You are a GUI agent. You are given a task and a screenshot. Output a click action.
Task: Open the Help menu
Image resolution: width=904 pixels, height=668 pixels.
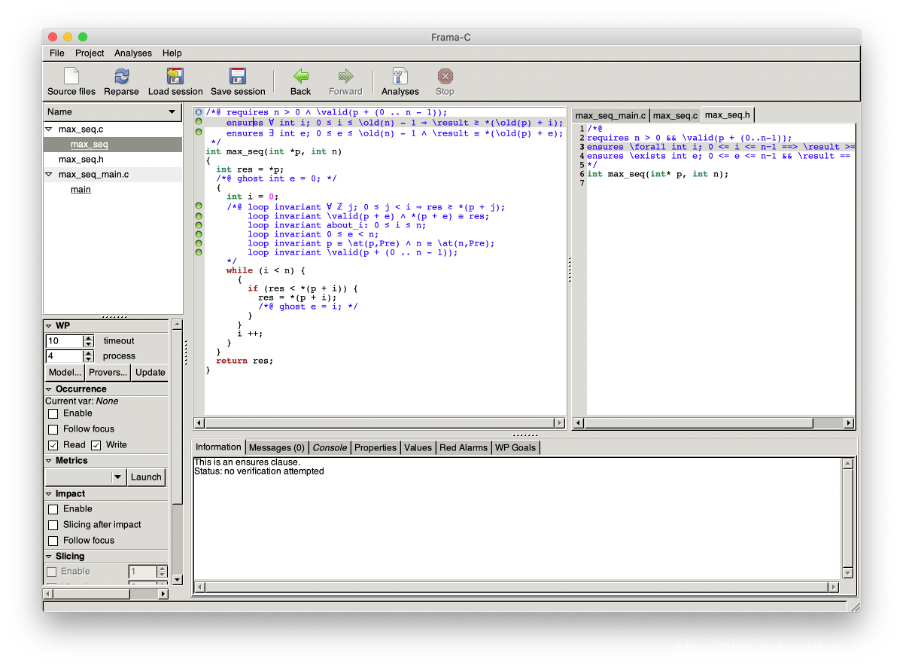172,53
